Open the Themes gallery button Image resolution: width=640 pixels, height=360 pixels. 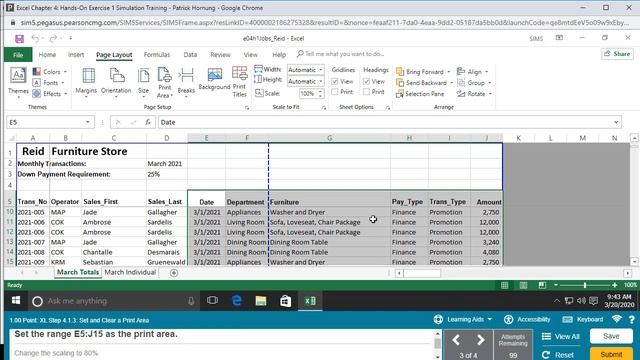pyautogui.click(x=18, y=82)
